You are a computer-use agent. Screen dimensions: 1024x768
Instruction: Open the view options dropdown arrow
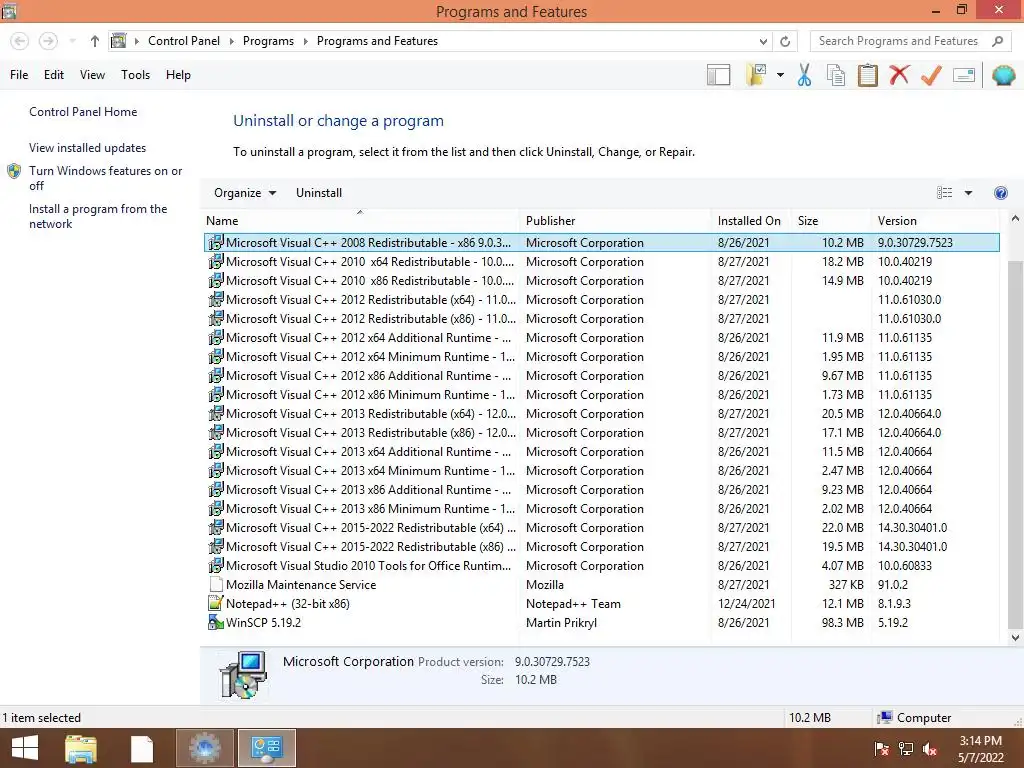(x=968, y=193)
